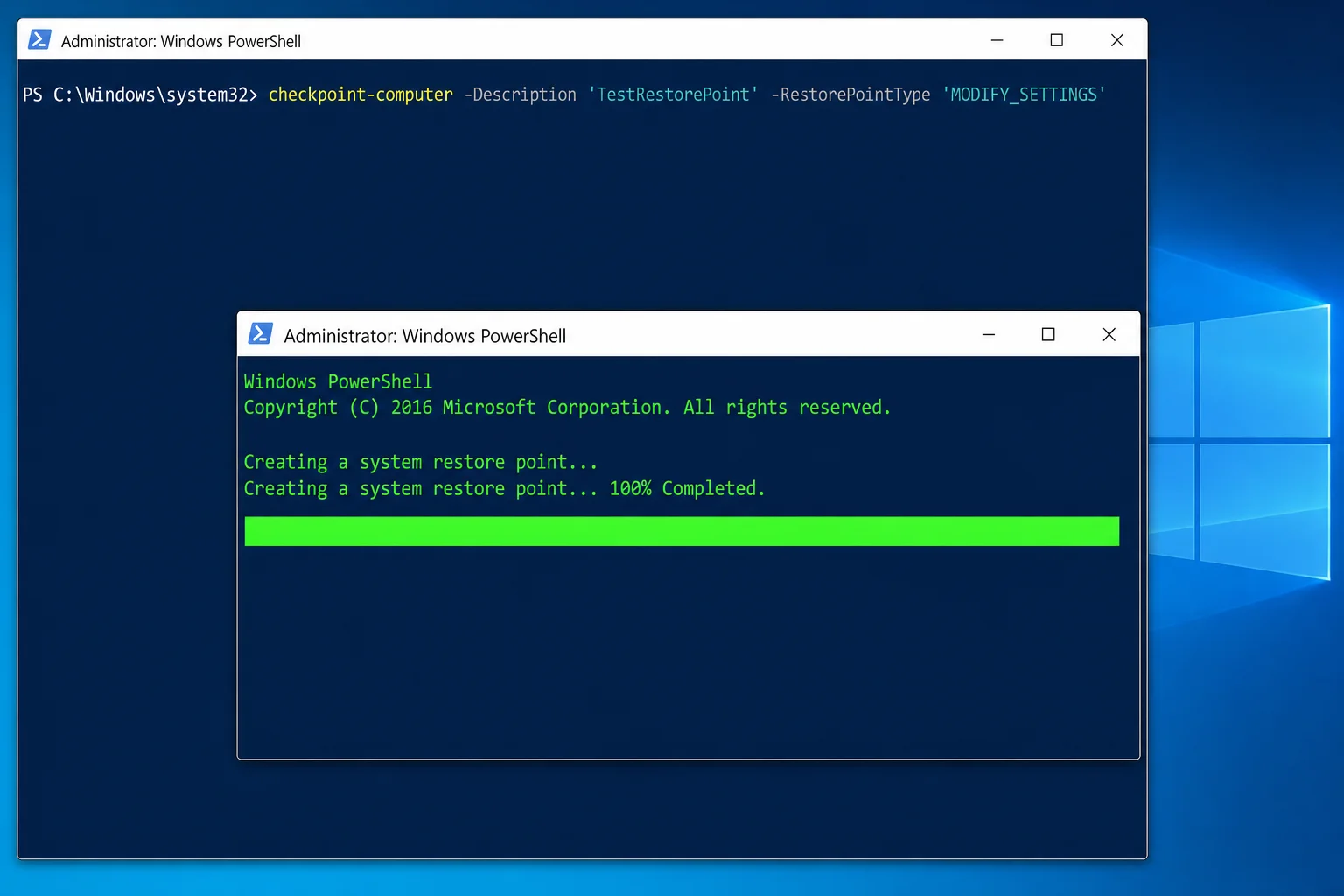The image size is (1344, 896).
Task: Close the front PowerShell window
Action: pyautogui.click(x=1109, y=335)
